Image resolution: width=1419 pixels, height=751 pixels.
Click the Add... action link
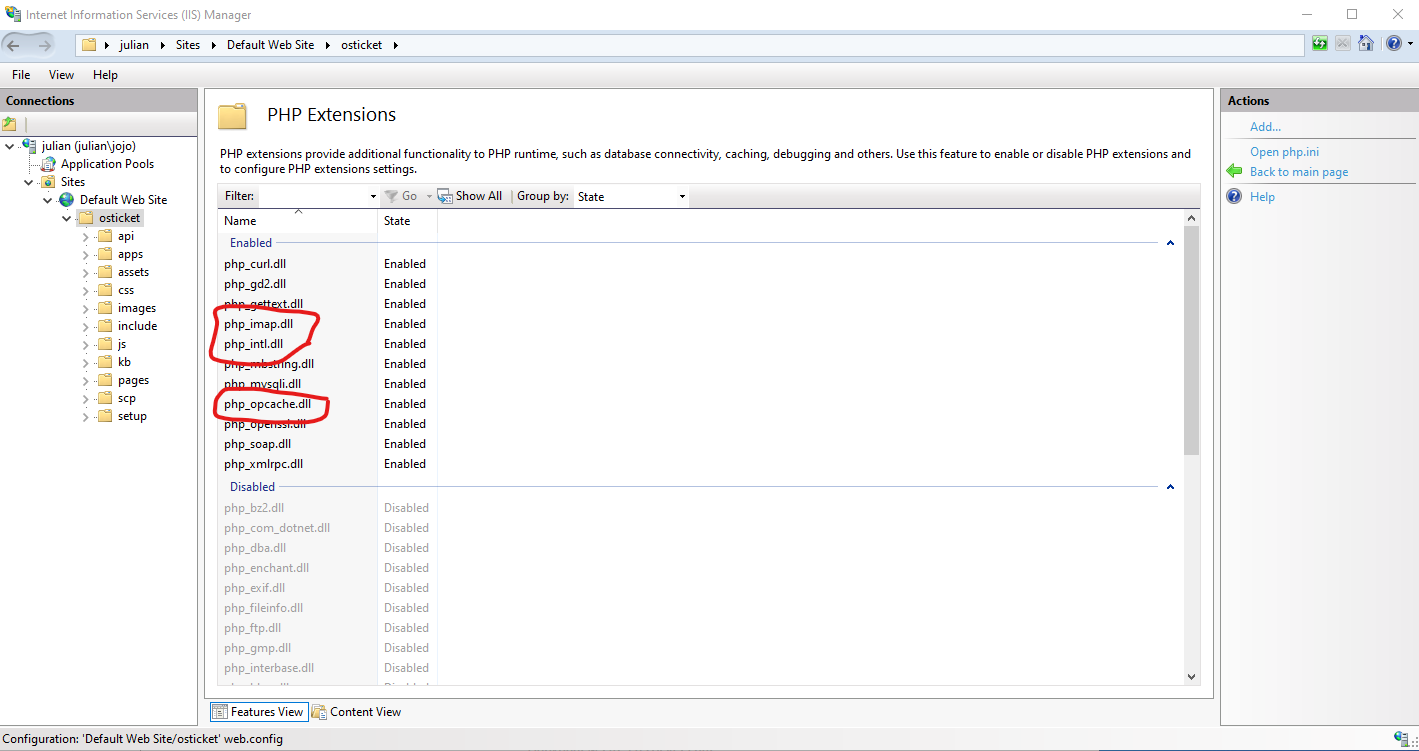[1265, 127]
